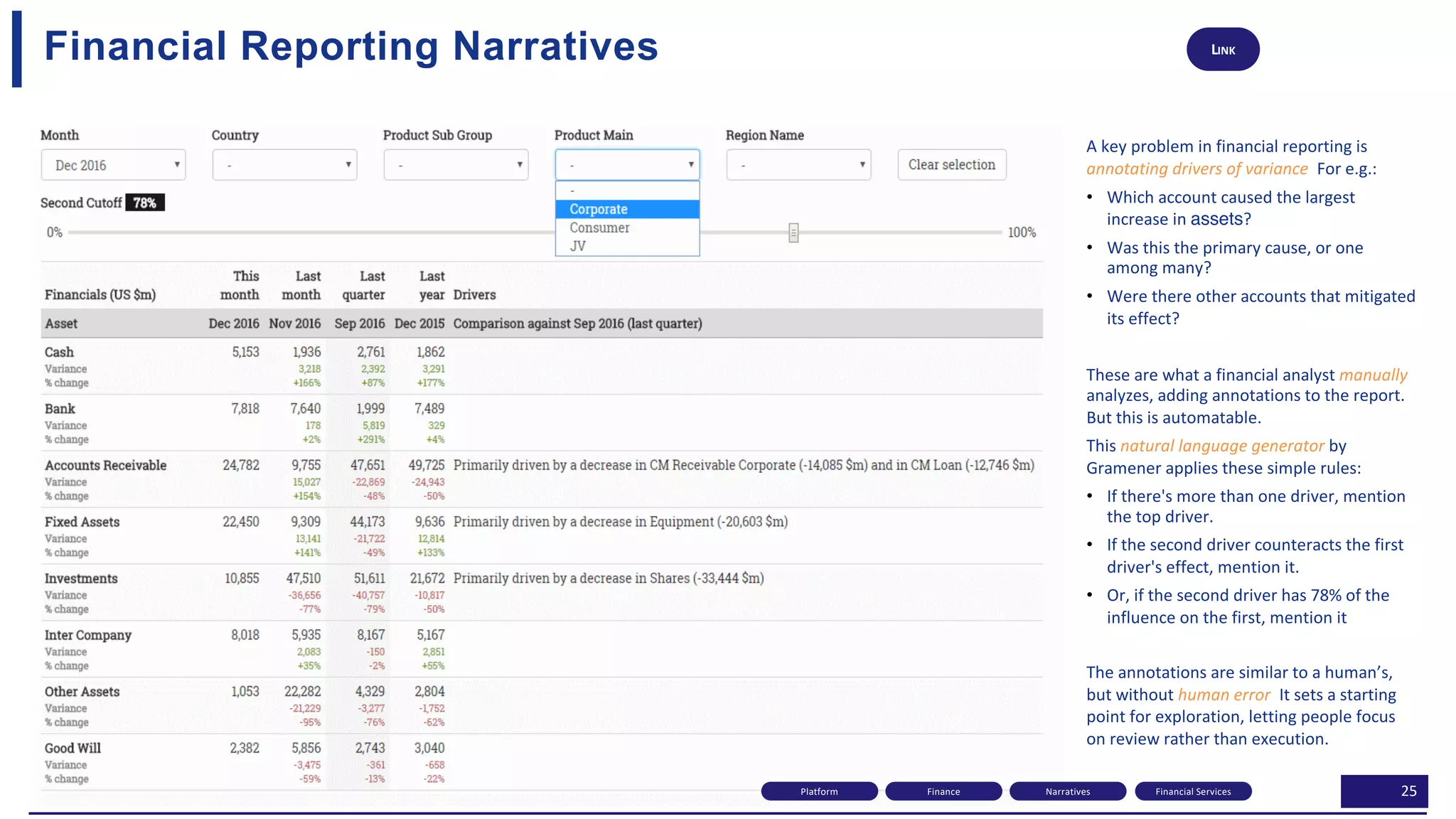The height and width of the screenshot is (819, 1456).
Task: Choose the blank dash option in Product Main list
Action: 627,191
